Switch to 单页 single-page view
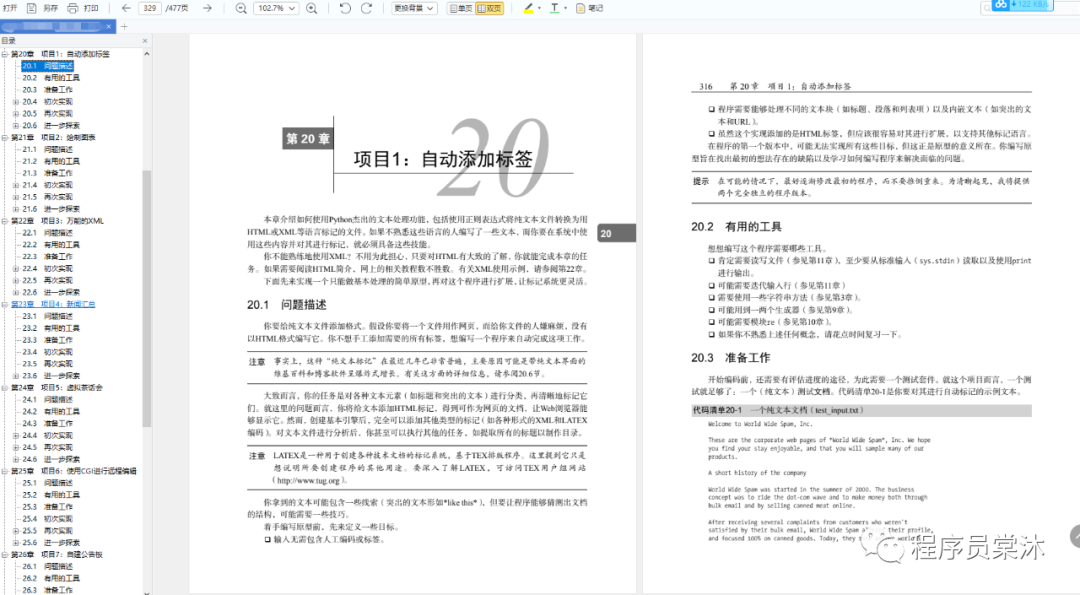Image resolution: width=1080 pixels, height=595 pixels. 461,8
